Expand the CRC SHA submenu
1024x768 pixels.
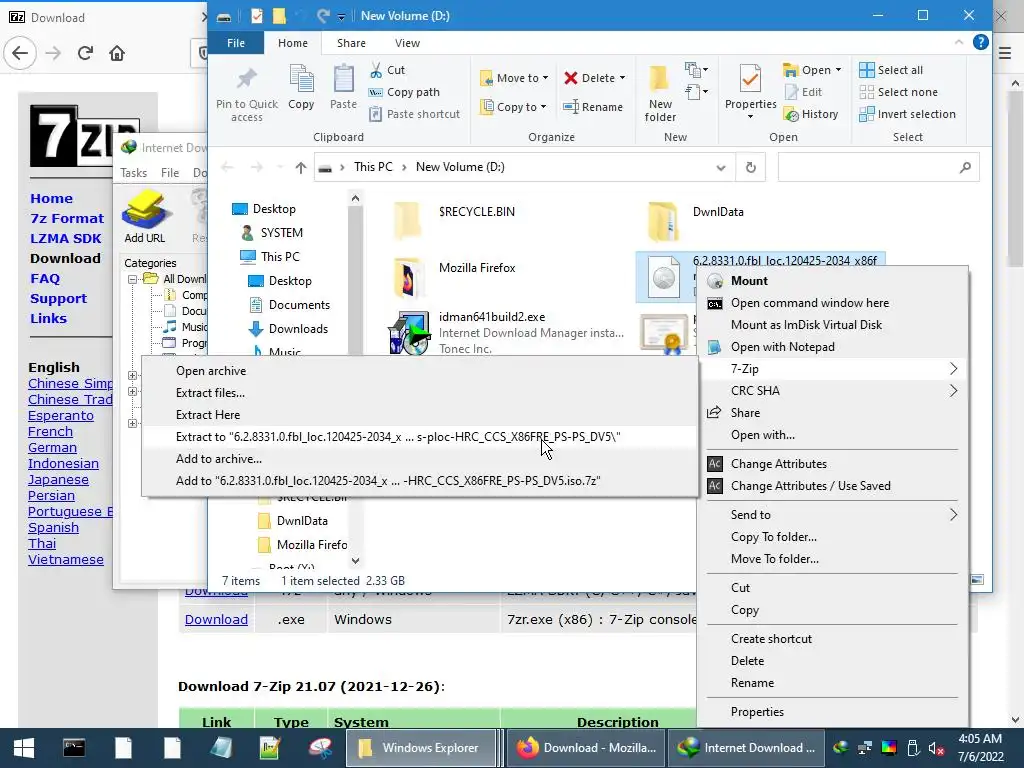834,391
